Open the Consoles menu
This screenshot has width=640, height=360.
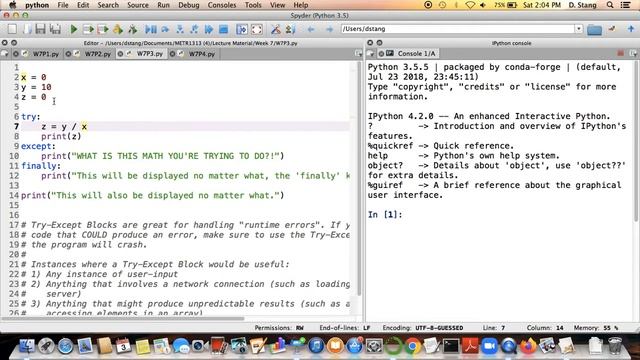click(x=222, y=5)
